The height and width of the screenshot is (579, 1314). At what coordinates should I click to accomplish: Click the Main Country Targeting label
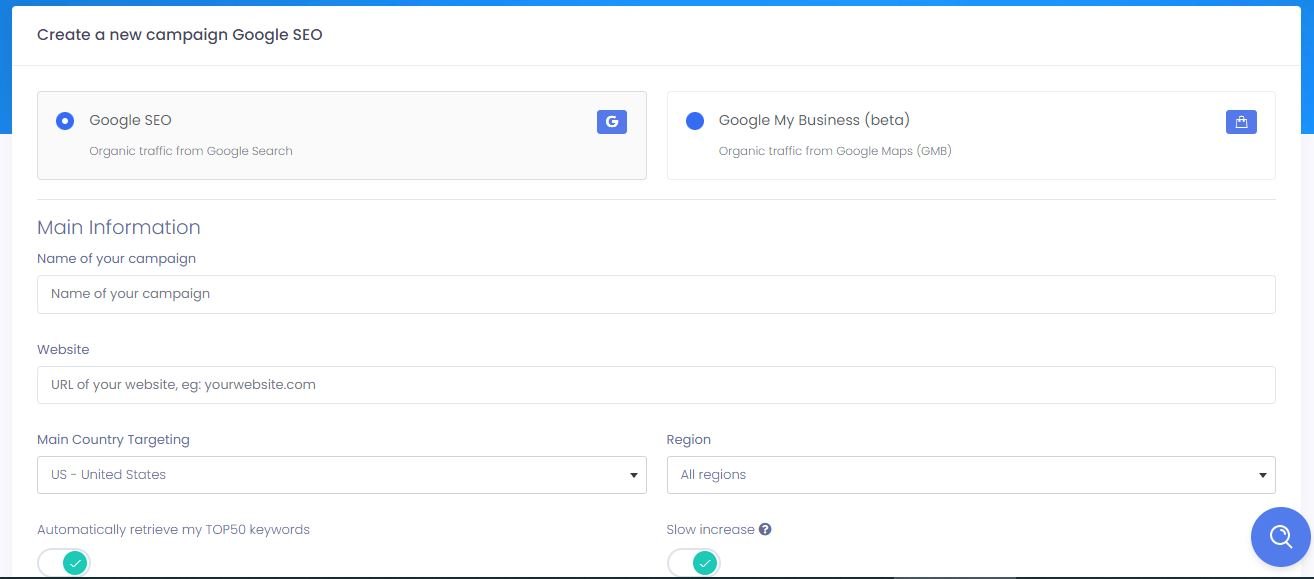113,439
